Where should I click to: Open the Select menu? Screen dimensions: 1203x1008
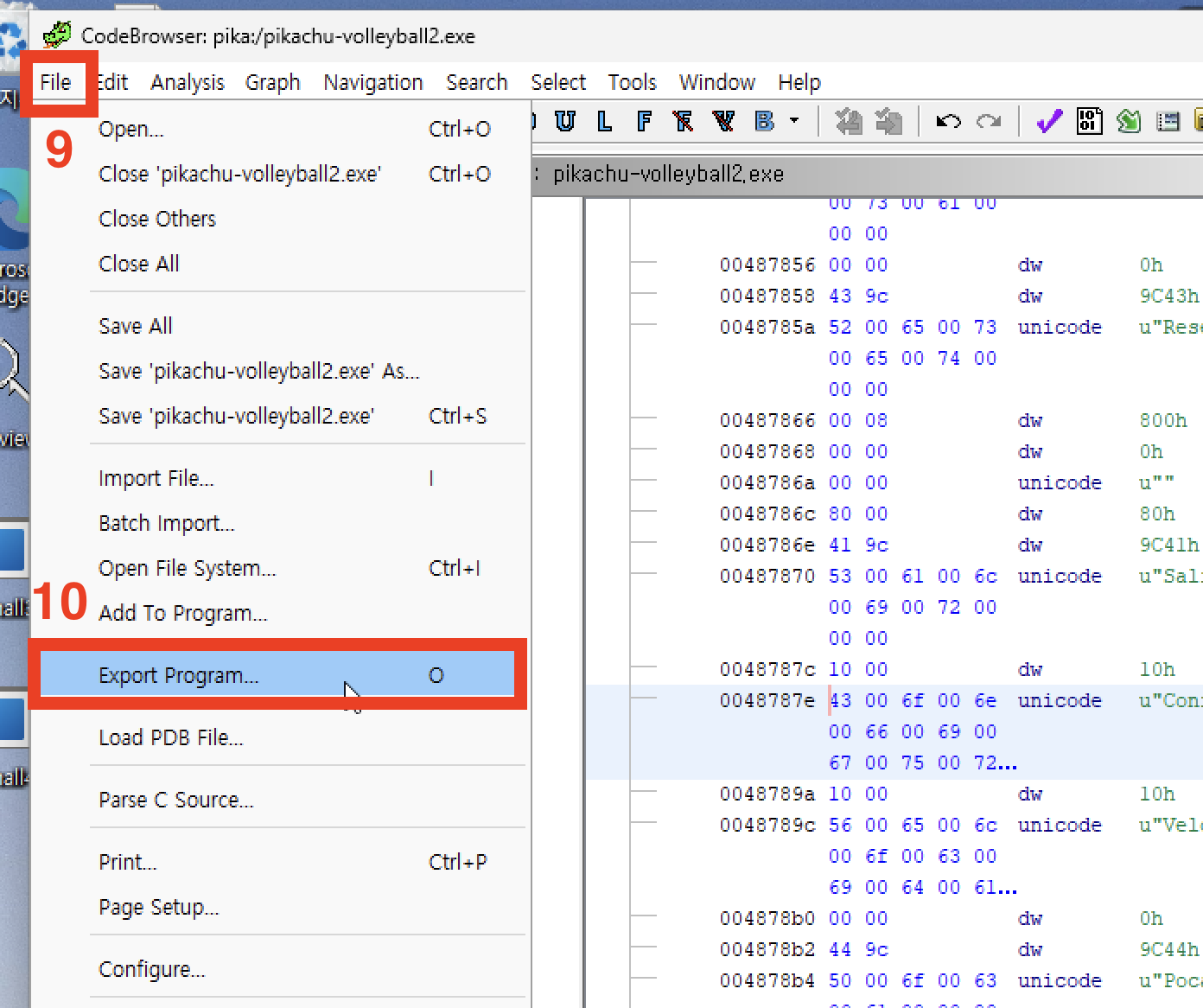558,82
